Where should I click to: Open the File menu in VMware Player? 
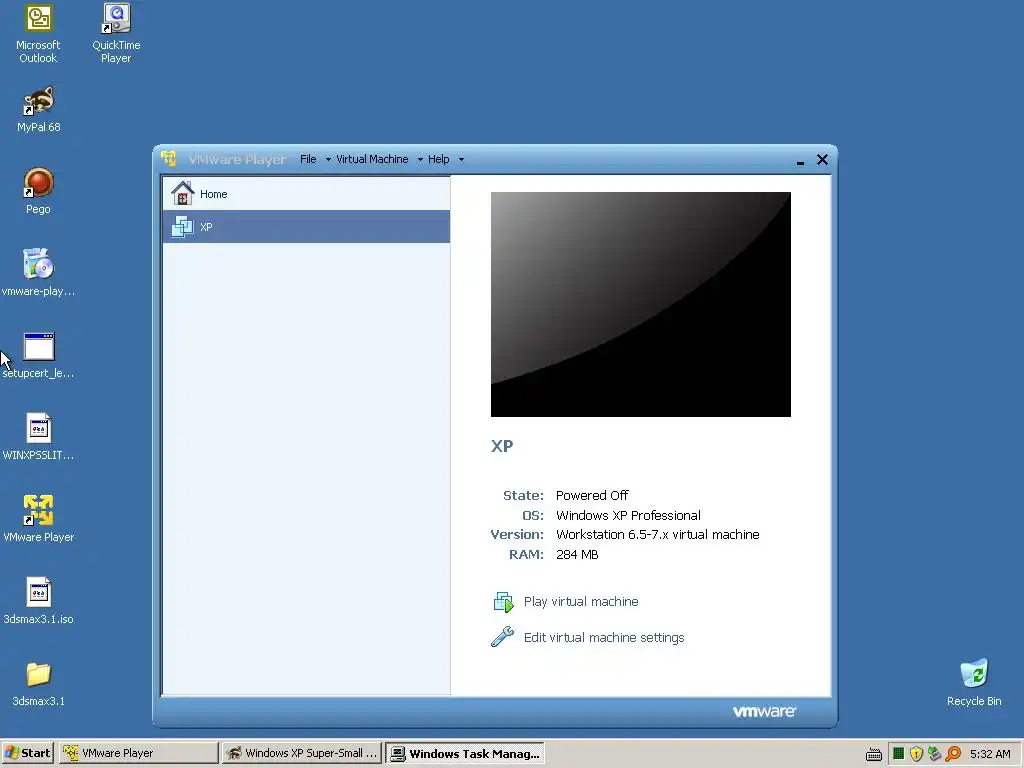[x=308, y=159]
